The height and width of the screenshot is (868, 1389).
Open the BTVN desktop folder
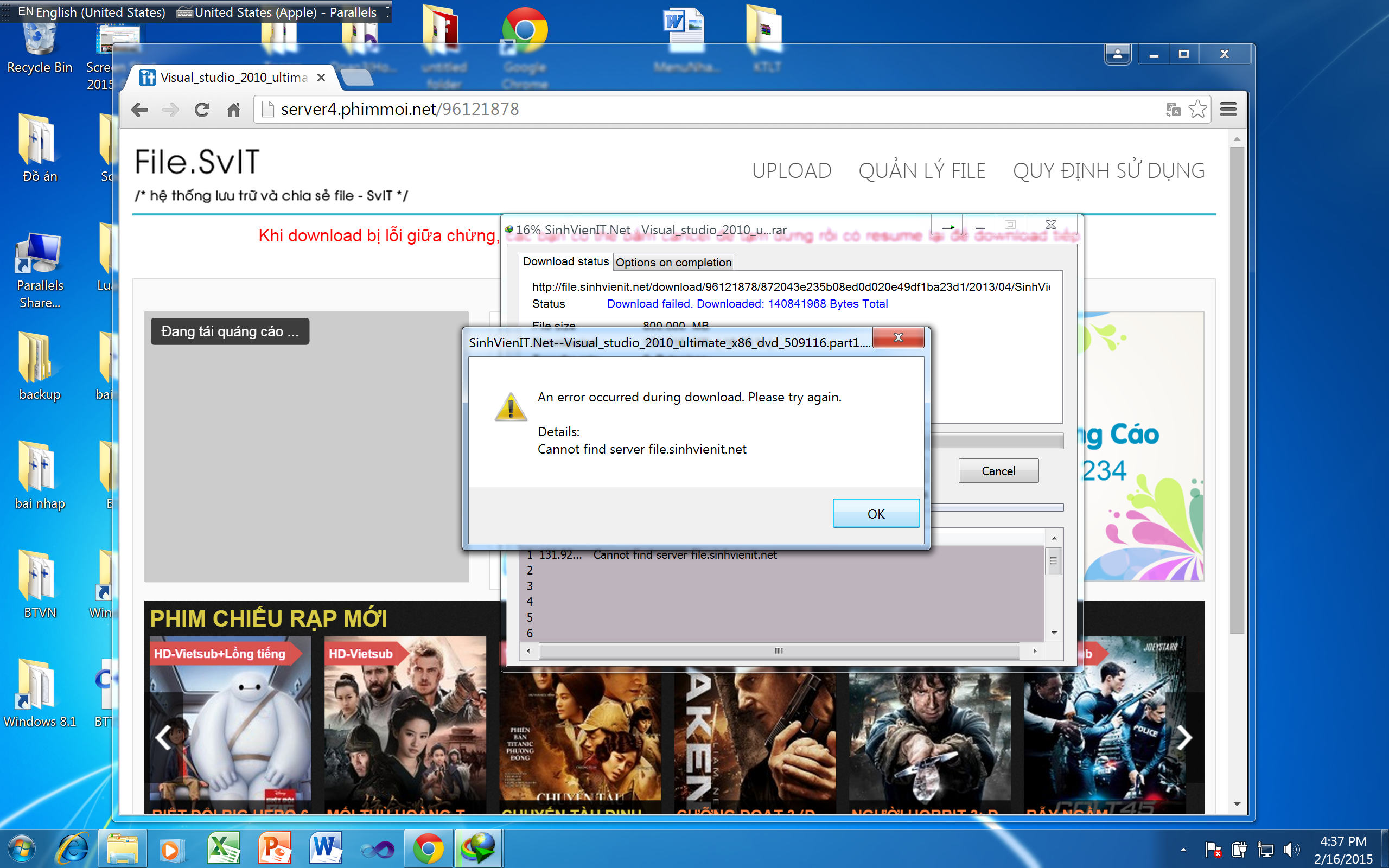pyautogui.click(x=40, y=584)
